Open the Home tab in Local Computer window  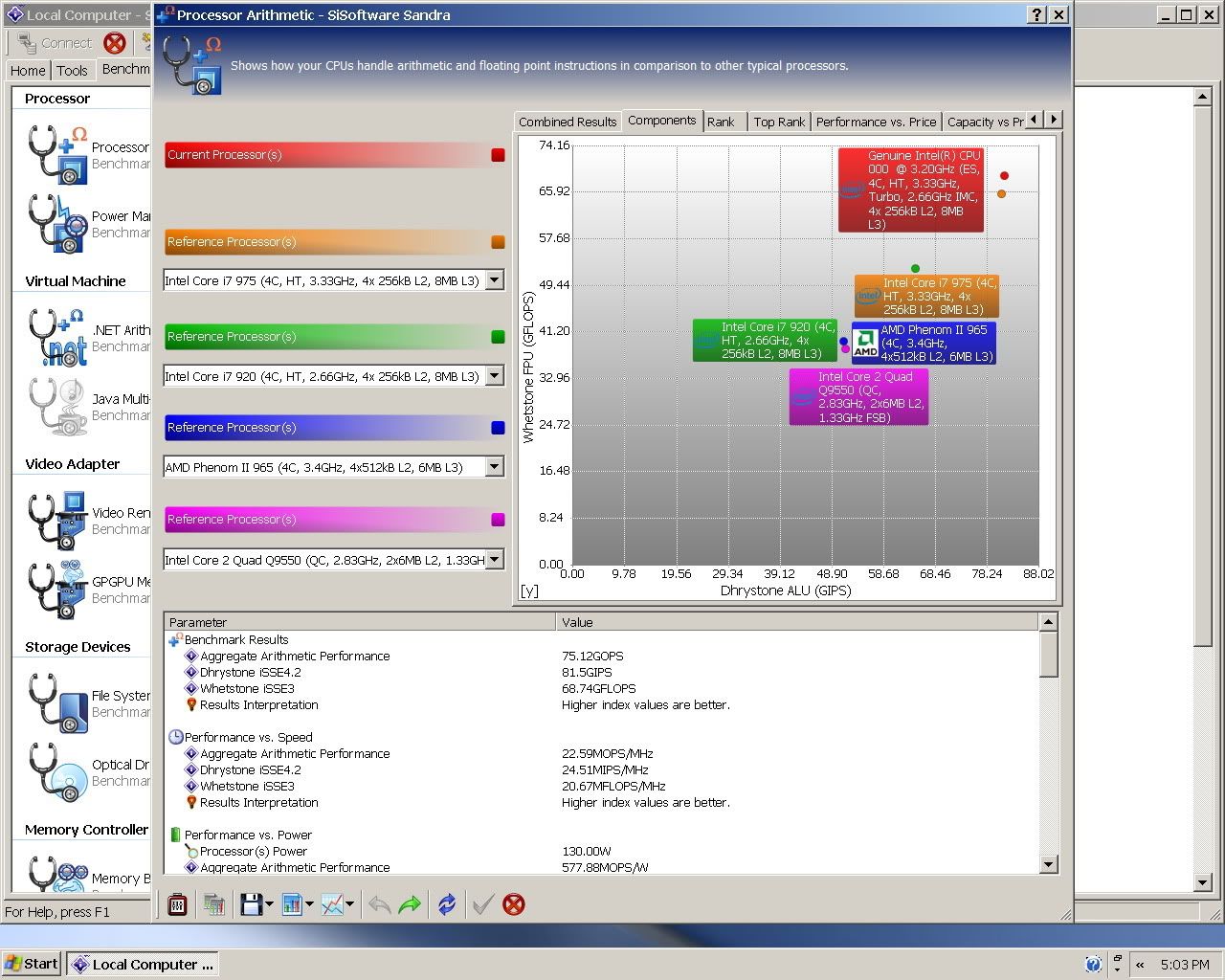pyautogui.click(x=28, y=70)
